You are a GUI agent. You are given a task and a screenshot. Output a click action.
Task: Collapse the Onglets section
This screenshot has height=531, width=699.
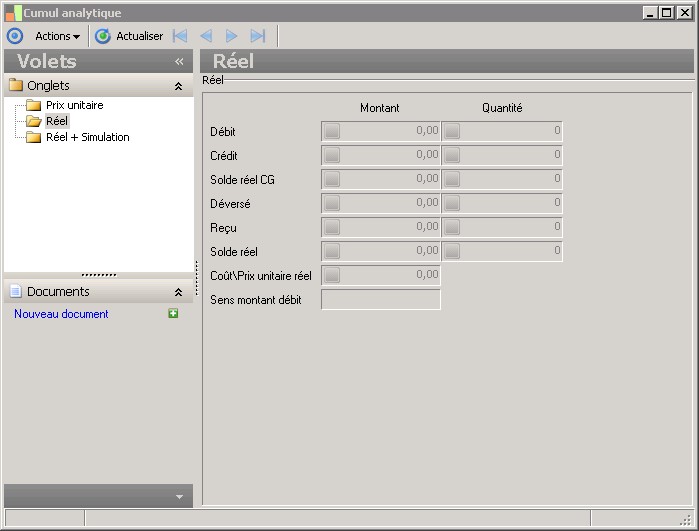pyautogui.click(x=178, y=86)
